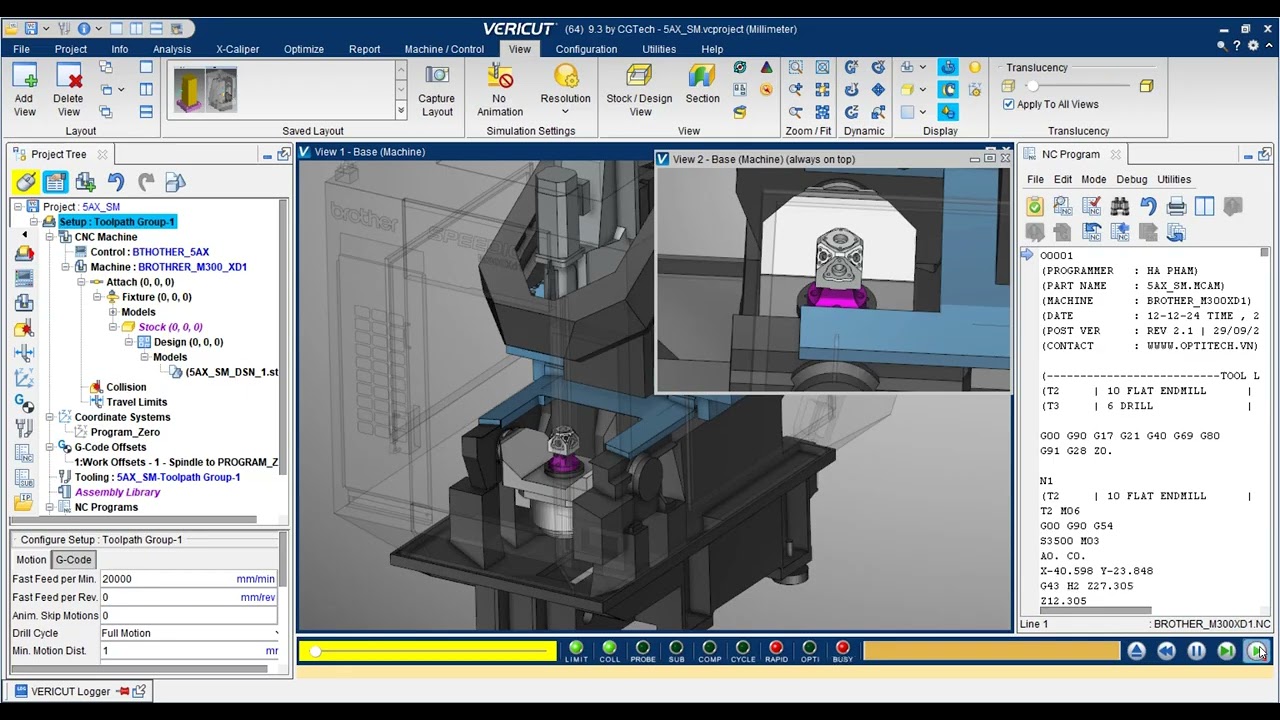Toggle the RAPID status light
Image resolution: width=1280 pixels, height=720 pixels.
tap(776, 648)
